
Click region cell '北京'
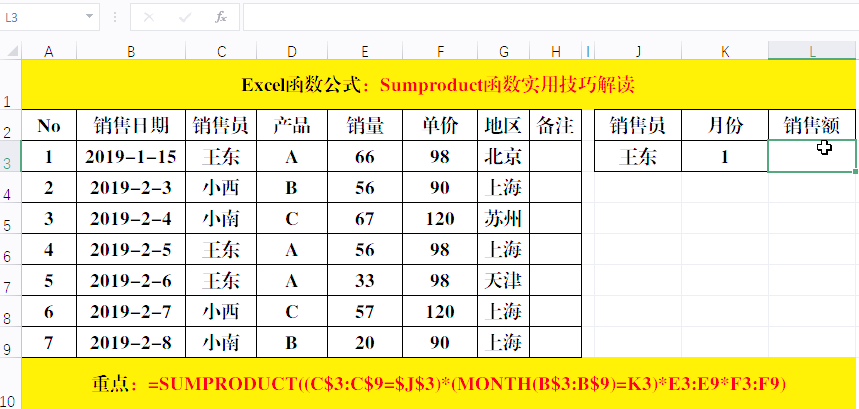(x=503, y=157)
